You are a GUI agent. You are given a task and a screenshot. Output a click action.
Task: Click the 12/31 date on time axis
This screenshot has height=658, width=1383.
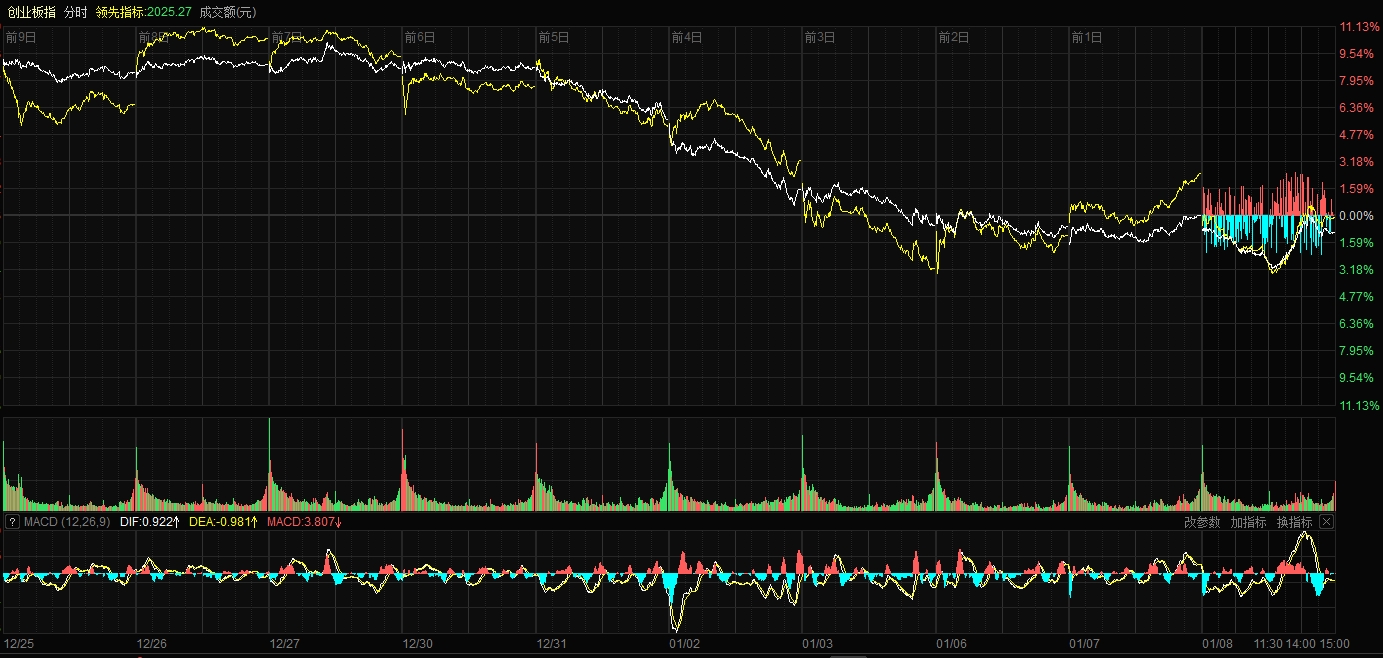pyautogui.click(x=551, y=644)
